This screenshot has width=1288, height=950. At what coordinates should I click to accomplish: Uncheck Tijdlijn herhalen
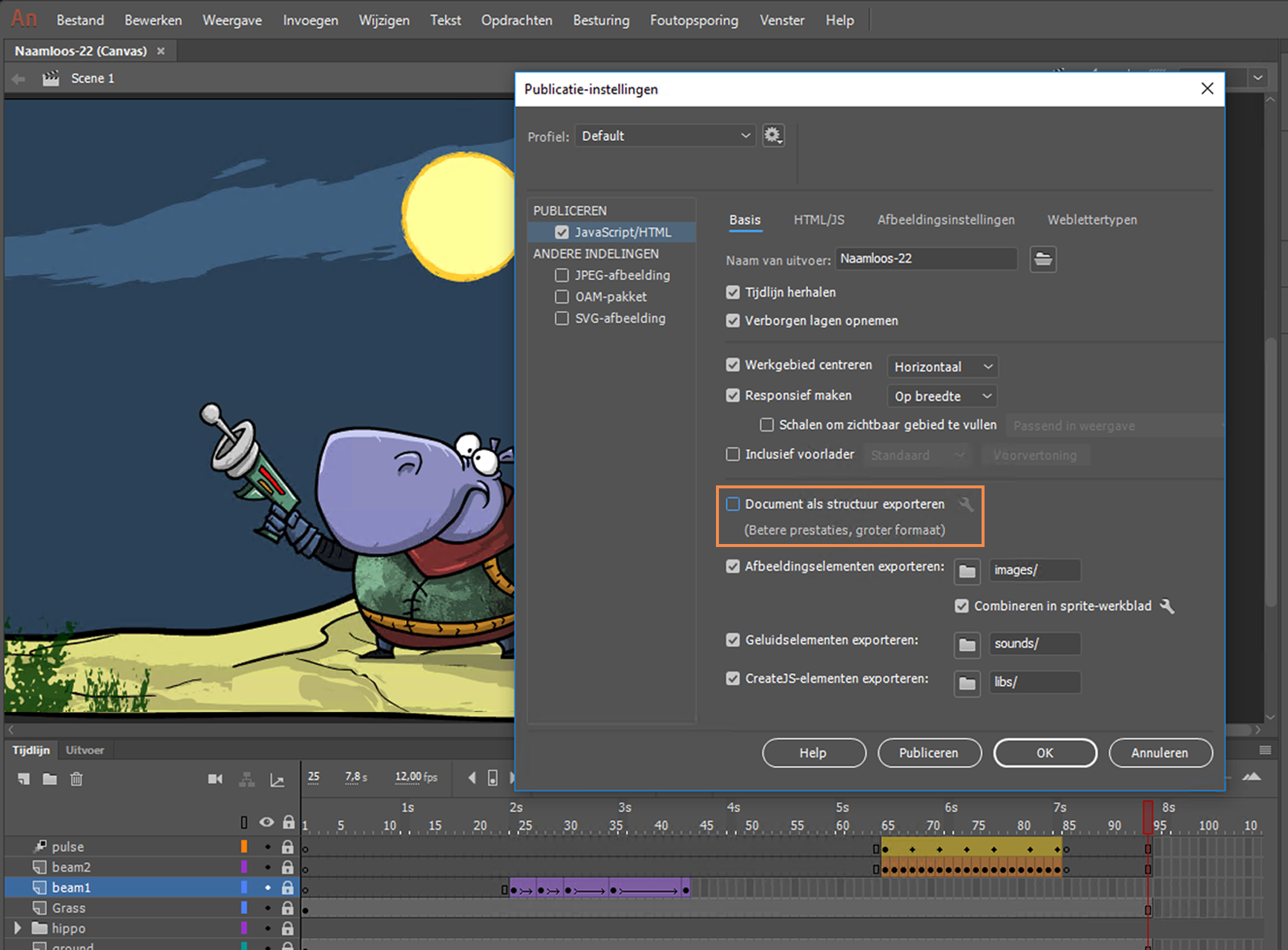[x=733, y=292]
